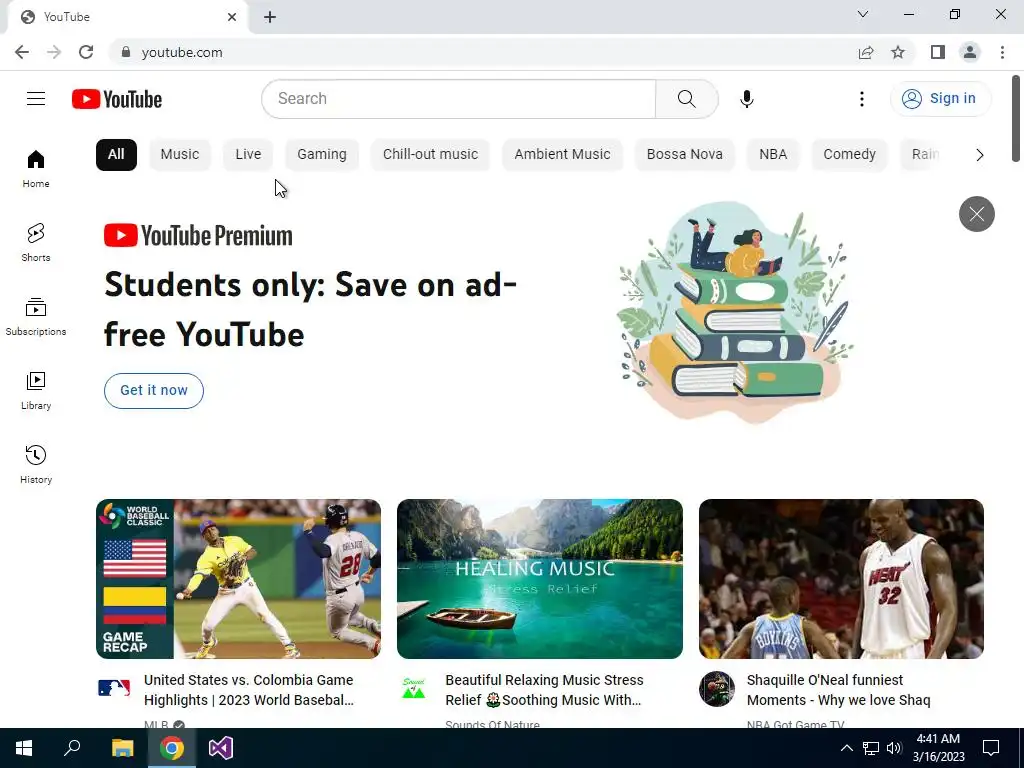Click the NBA Got Game TV channel avatar
1024x768 pixels.
[x=716, y=689]
